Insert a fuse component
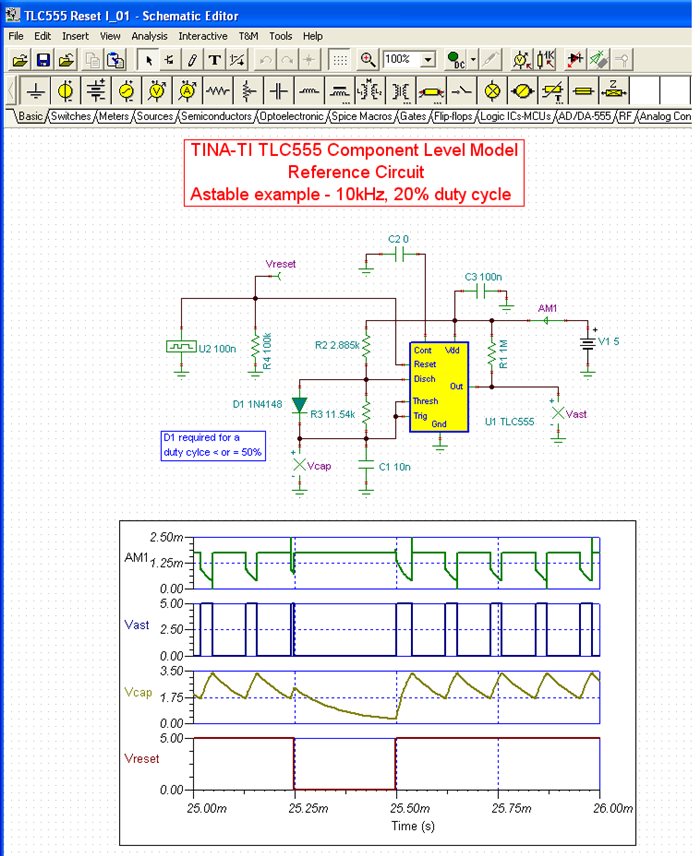The width and height of the screenshot is (700, 856). (583, 91)
